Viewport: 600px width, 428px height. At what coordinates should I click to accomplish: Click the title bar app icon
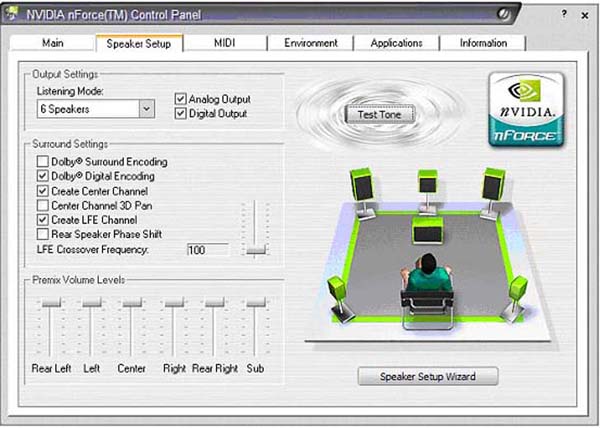(12, 13)
